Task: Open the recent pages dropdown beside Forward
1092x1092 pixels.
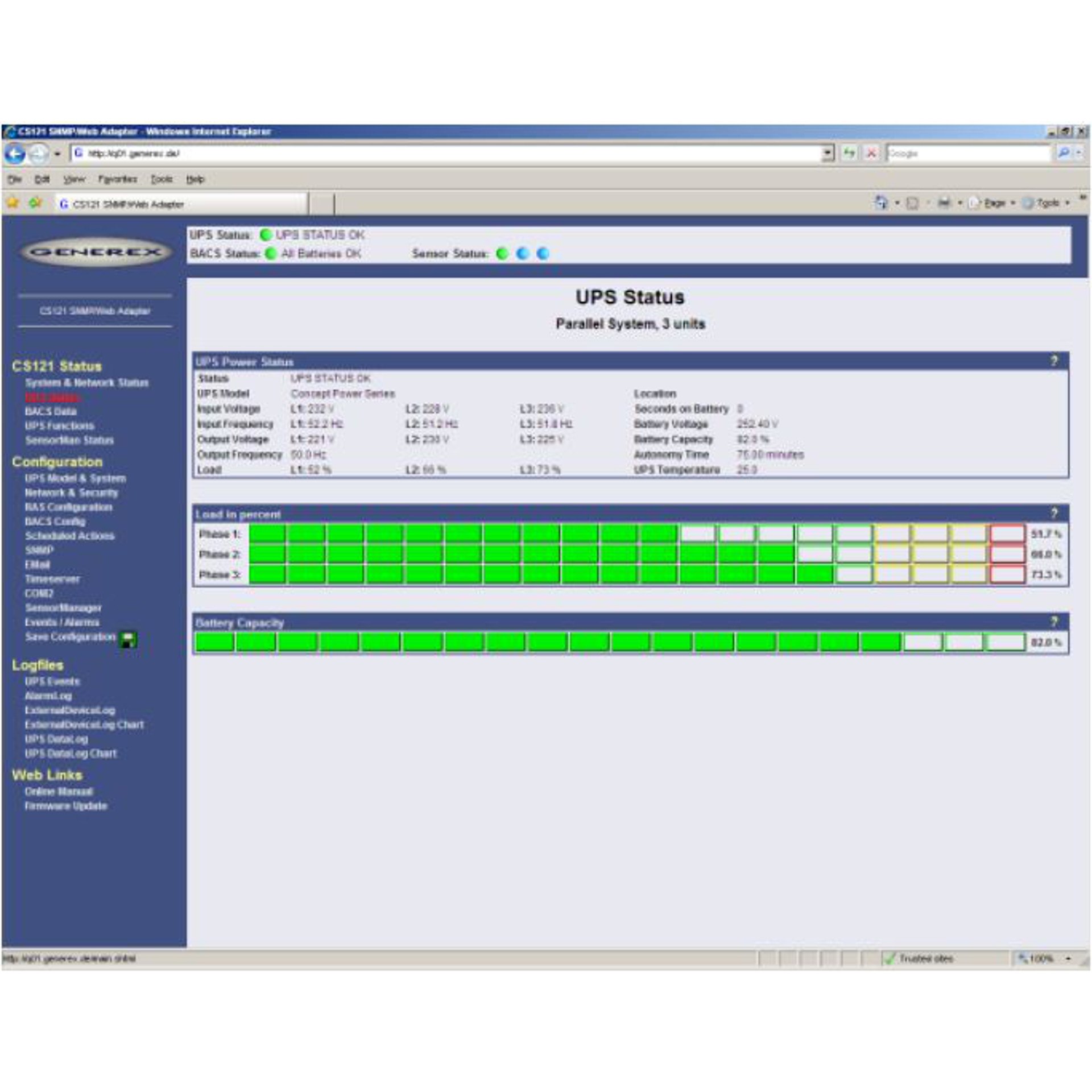Action: 57,154
